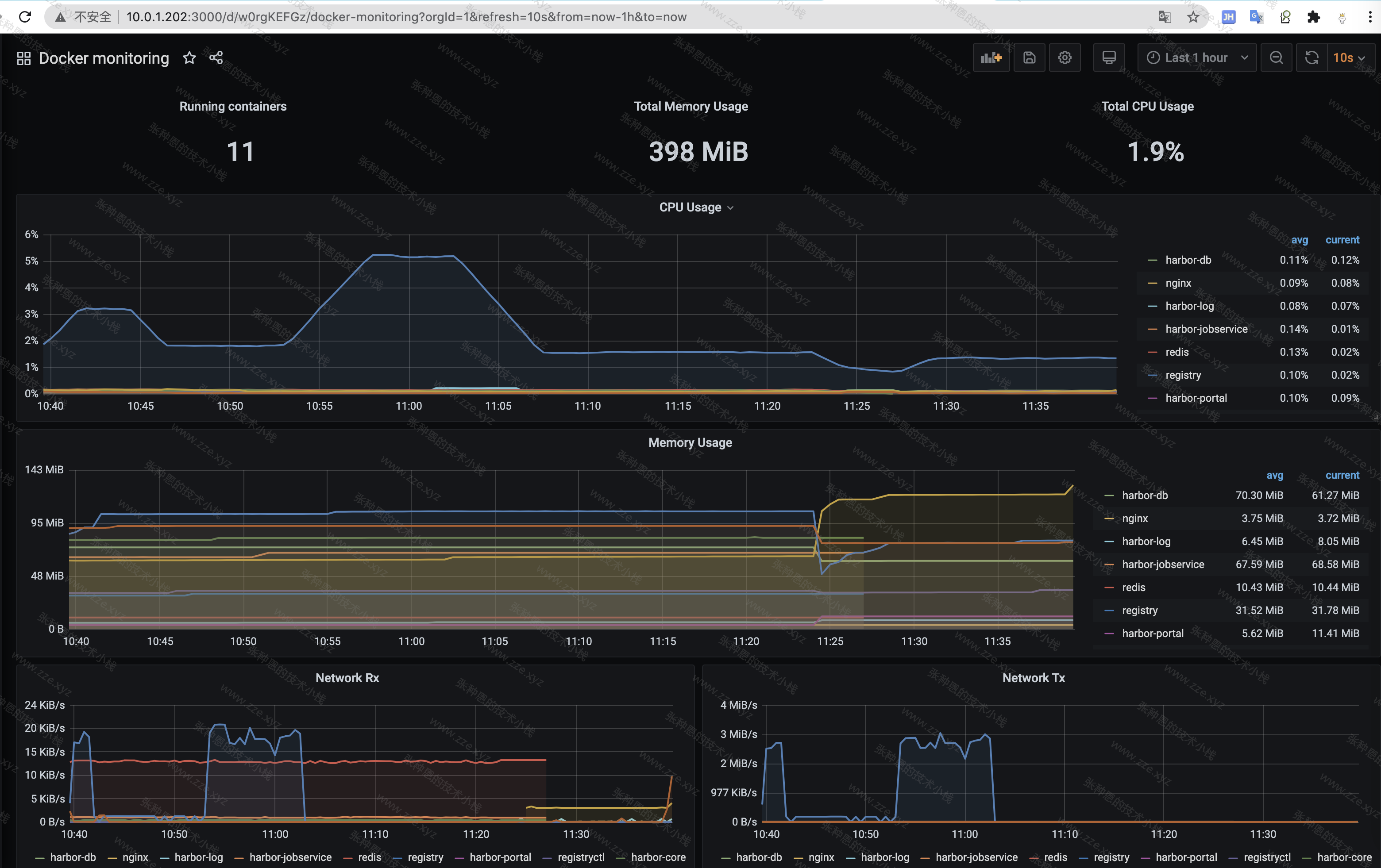The width and height of the screenshot is (1381, 868).
Task: Toggle harbor-jobservice series in CPU Usage legend
Action: [x=1206, y=329]
